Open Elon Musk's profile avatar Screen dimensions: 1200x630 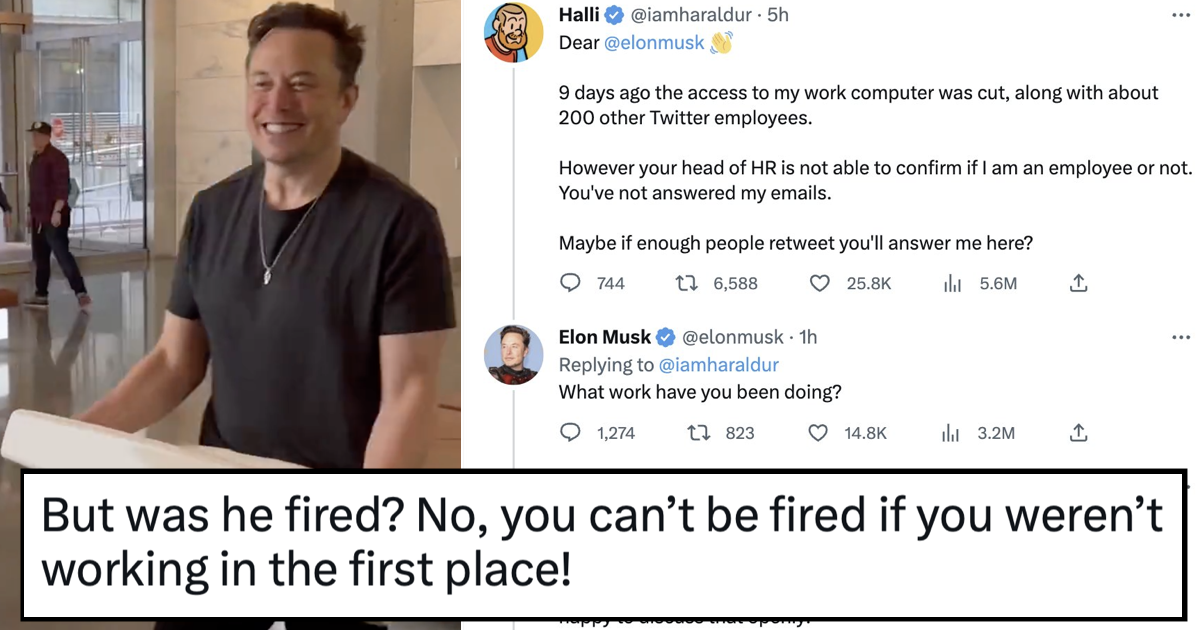click(x=514, y=355)
